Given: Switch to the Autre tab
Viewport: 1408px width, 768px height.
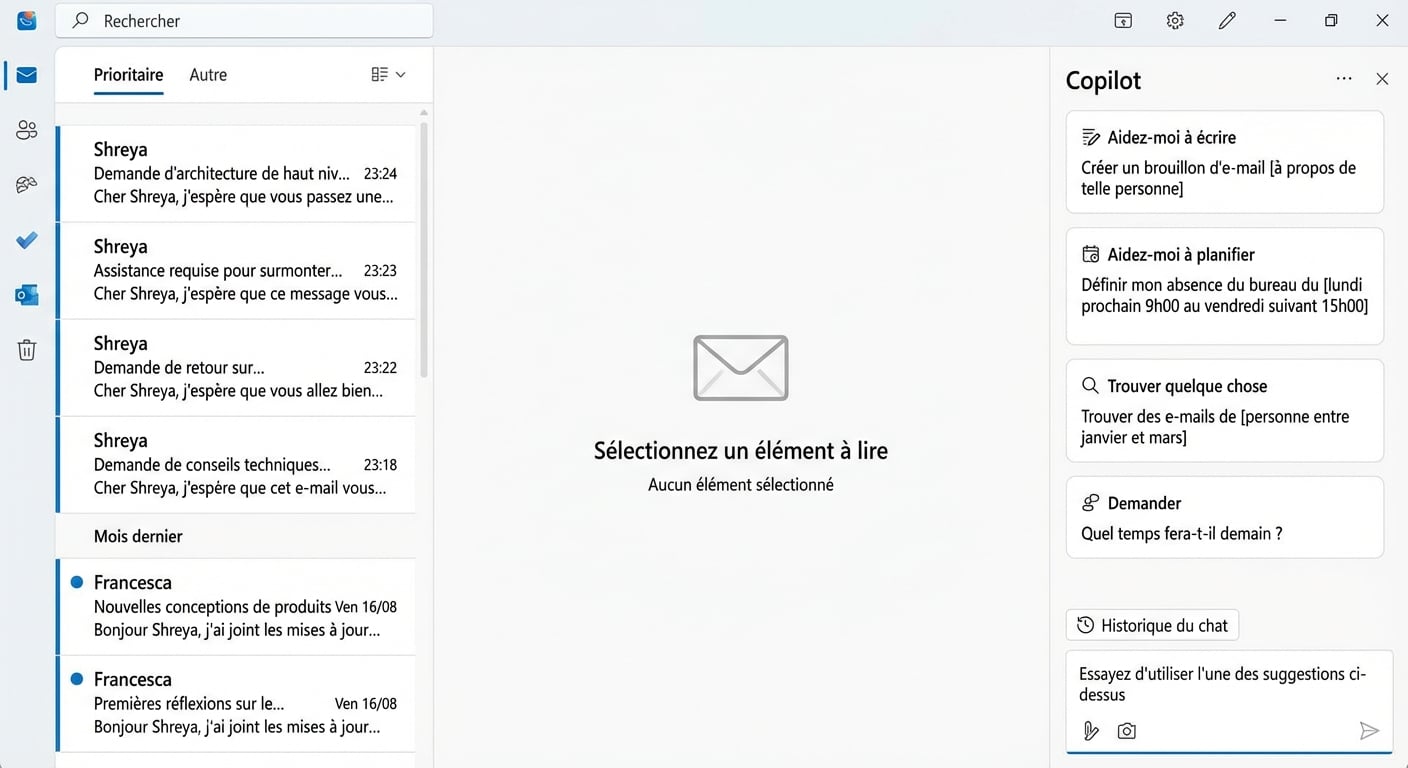Looking at the screenshot, I should coord(208,74).
